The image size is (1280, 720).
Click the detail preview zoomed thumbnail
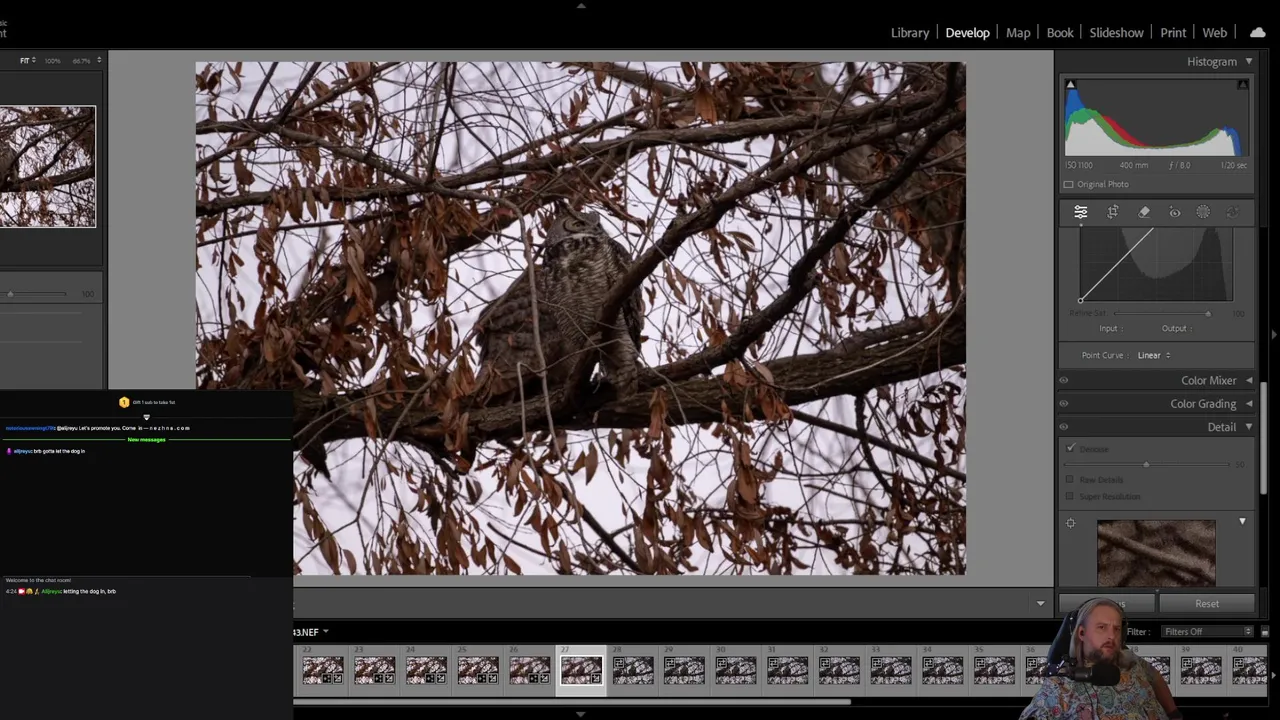[1156, 552]
